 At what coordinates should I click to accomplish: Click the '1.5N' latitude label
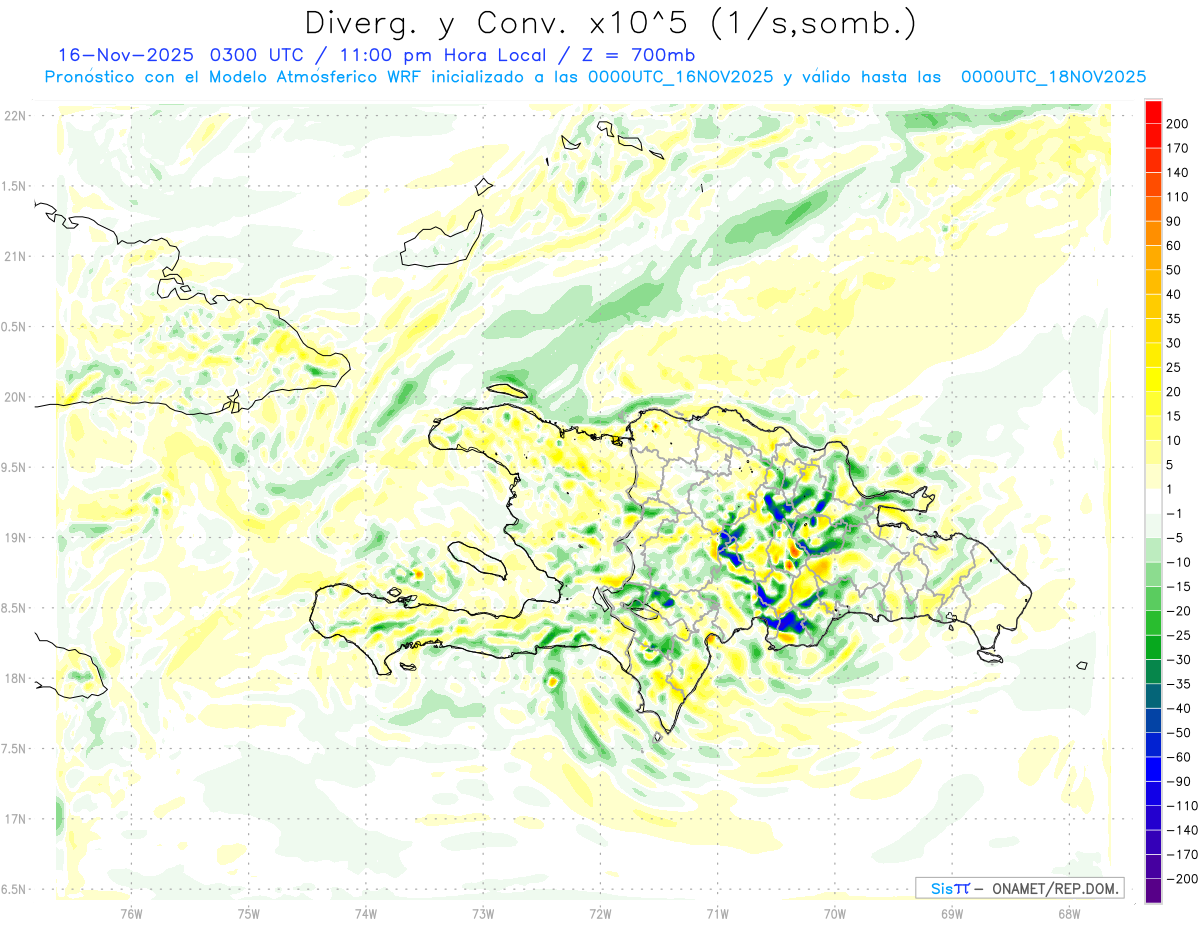pyautogui.click(x=15, y=186)
